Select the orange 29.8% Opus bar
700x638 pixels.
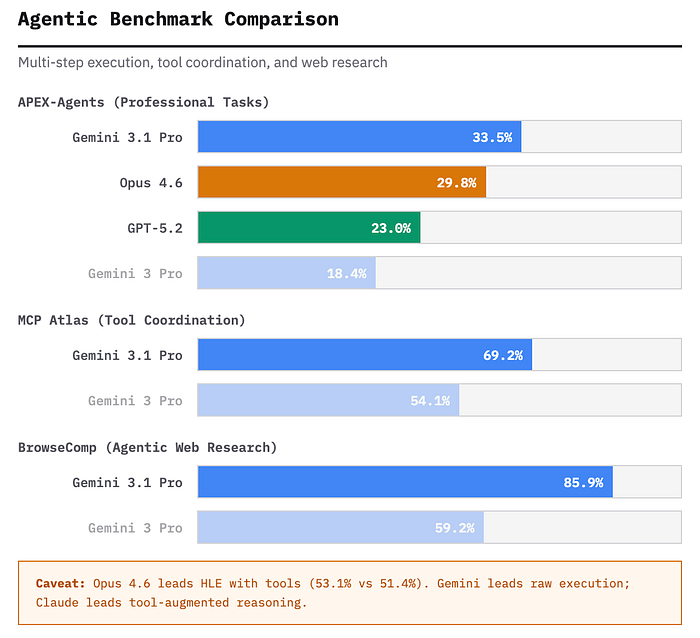tap(341, 182)
